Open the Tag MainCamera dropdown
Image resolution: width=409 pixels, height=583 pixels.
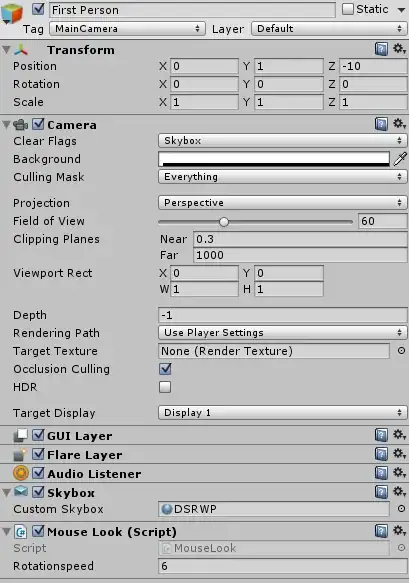point(127,29)
